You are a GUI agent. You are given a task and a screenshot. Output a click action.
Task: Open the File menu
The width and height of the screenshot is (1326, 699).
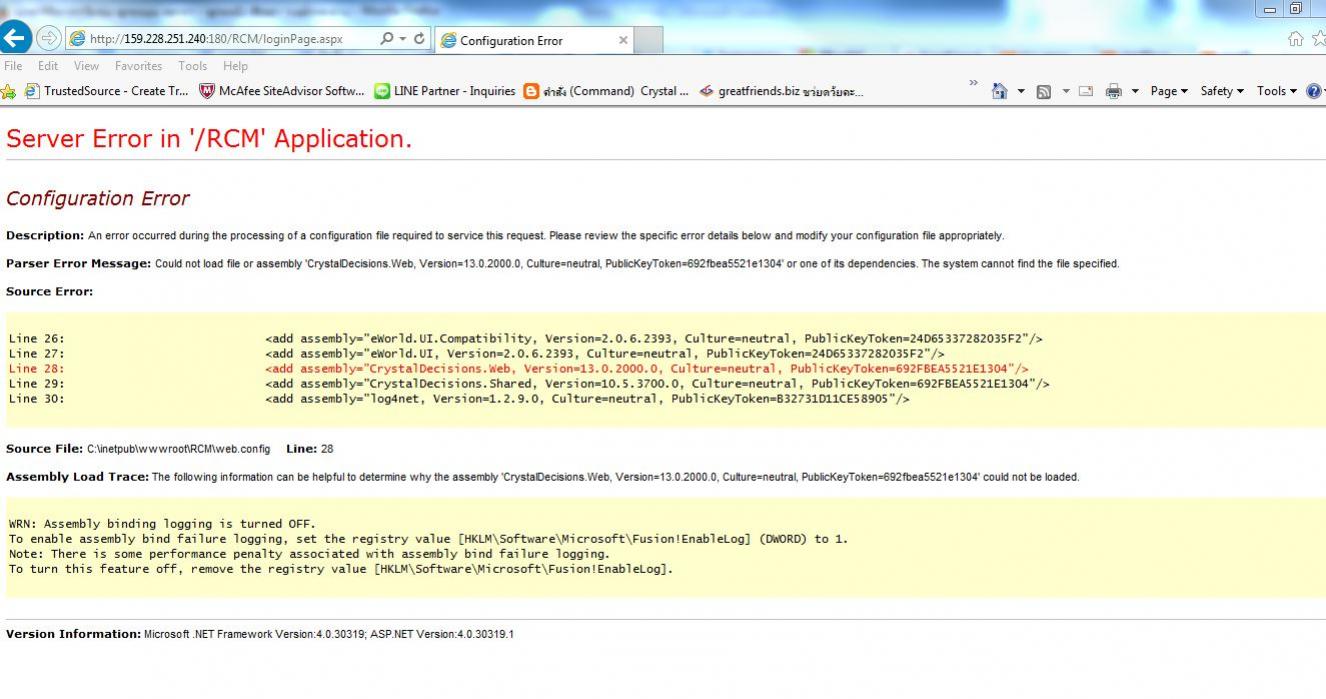click(x=13, y=66)
